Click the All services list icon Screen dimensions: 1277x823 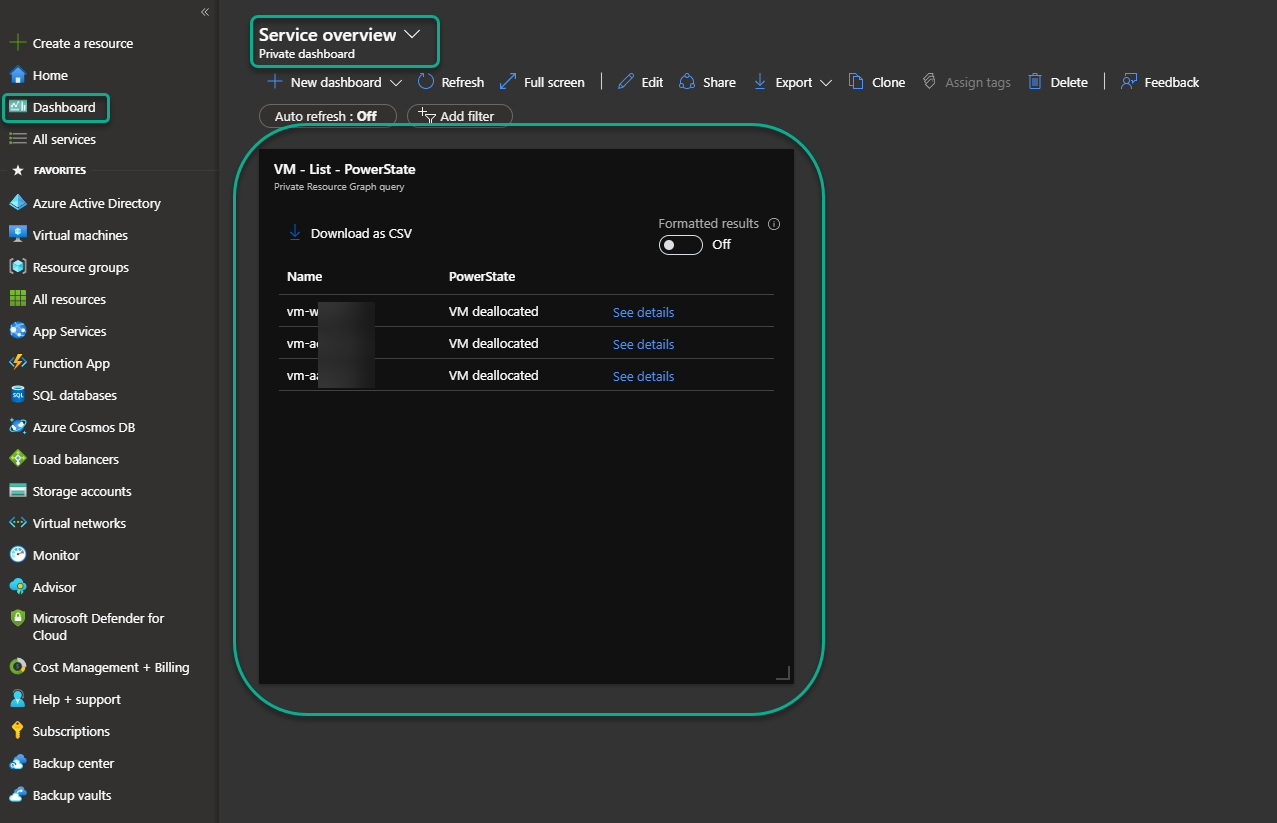point(17,139)
